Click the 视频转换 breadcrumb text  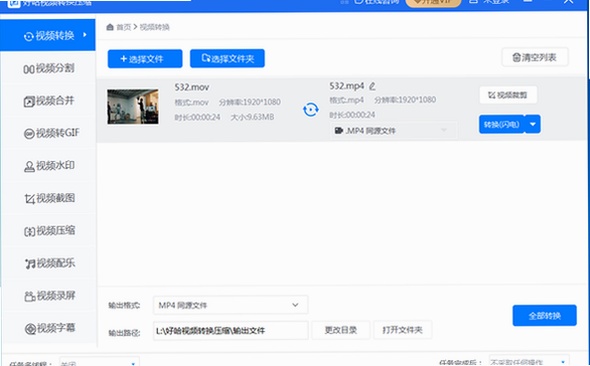click(x=155, y=27)
